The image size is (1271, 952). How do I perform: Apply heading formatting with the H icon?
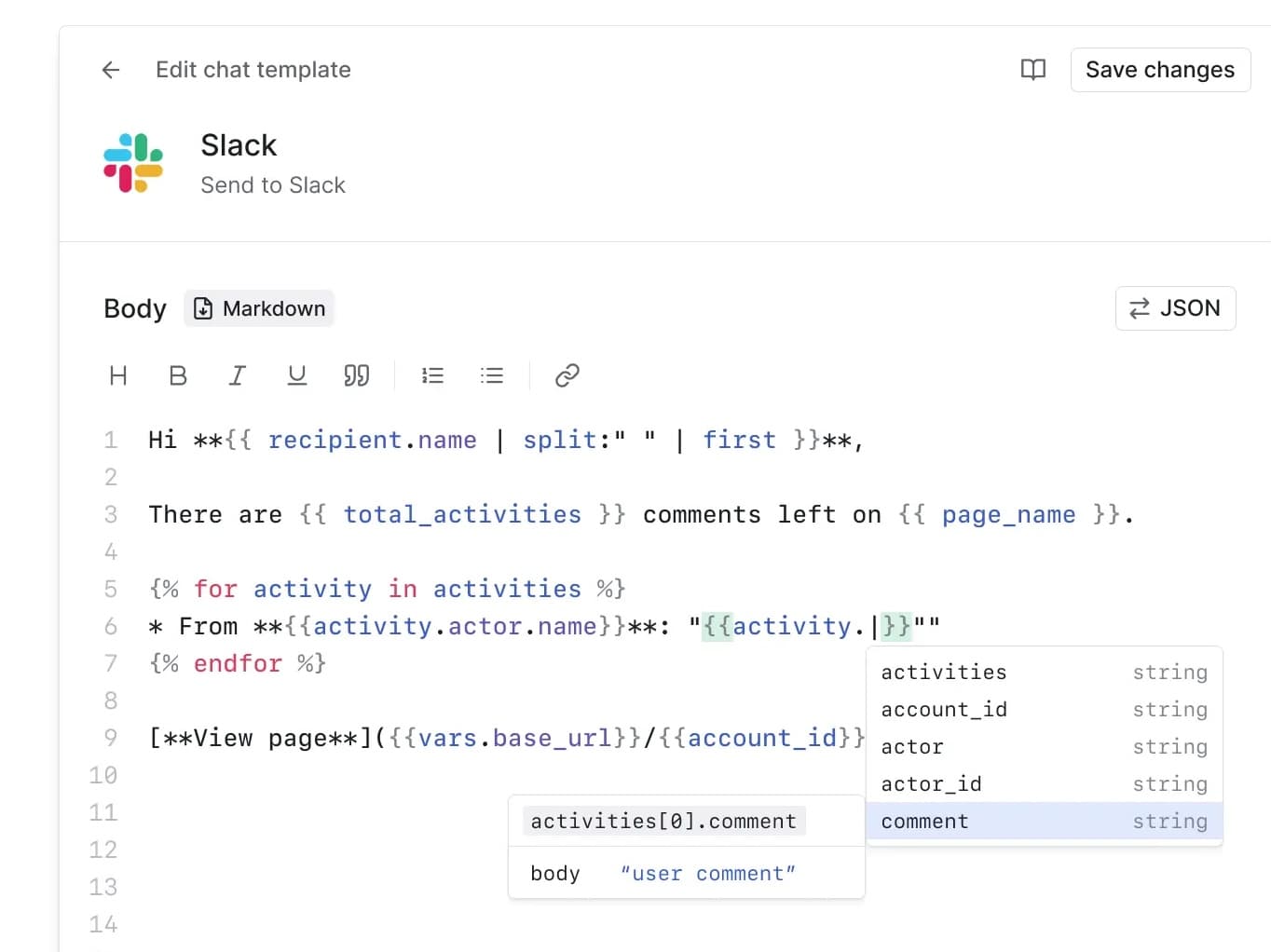(x=118, y=375)
